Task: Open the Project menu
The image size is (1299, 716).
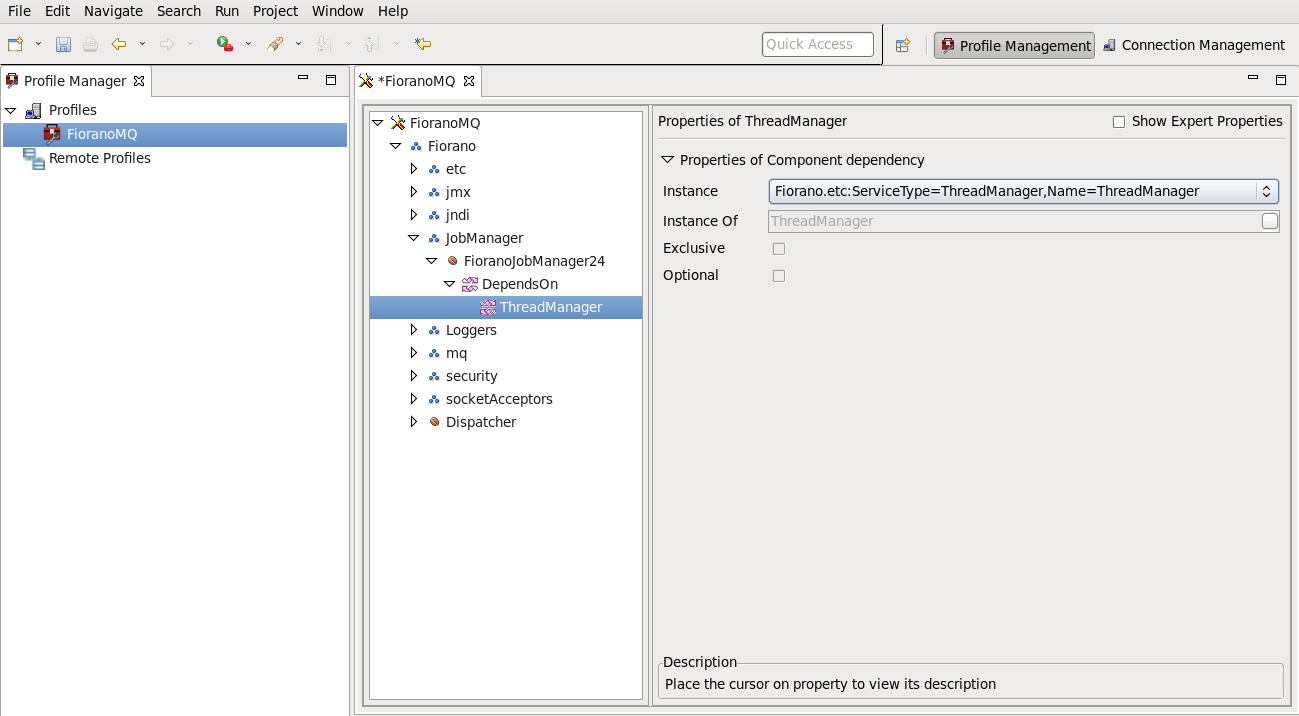Action: point(275,11)
